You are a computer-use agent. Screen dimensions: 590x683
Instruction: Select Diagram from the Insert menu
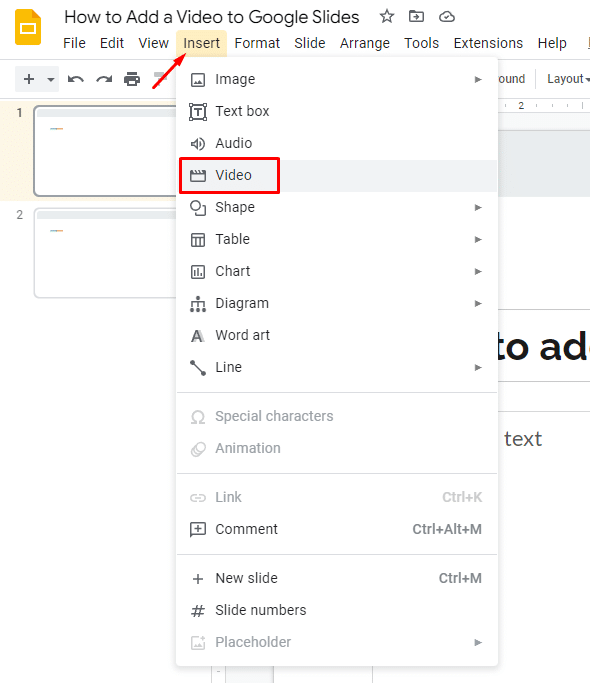point(336,304)
